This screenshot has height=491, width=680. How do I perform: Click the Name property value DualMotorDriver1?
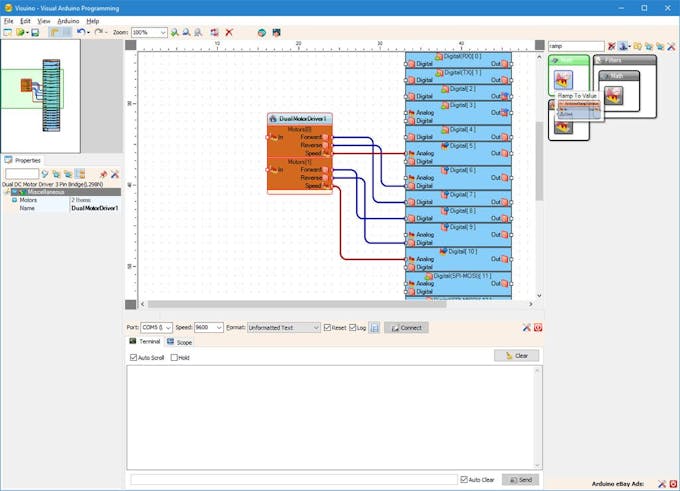click(95, 208)
